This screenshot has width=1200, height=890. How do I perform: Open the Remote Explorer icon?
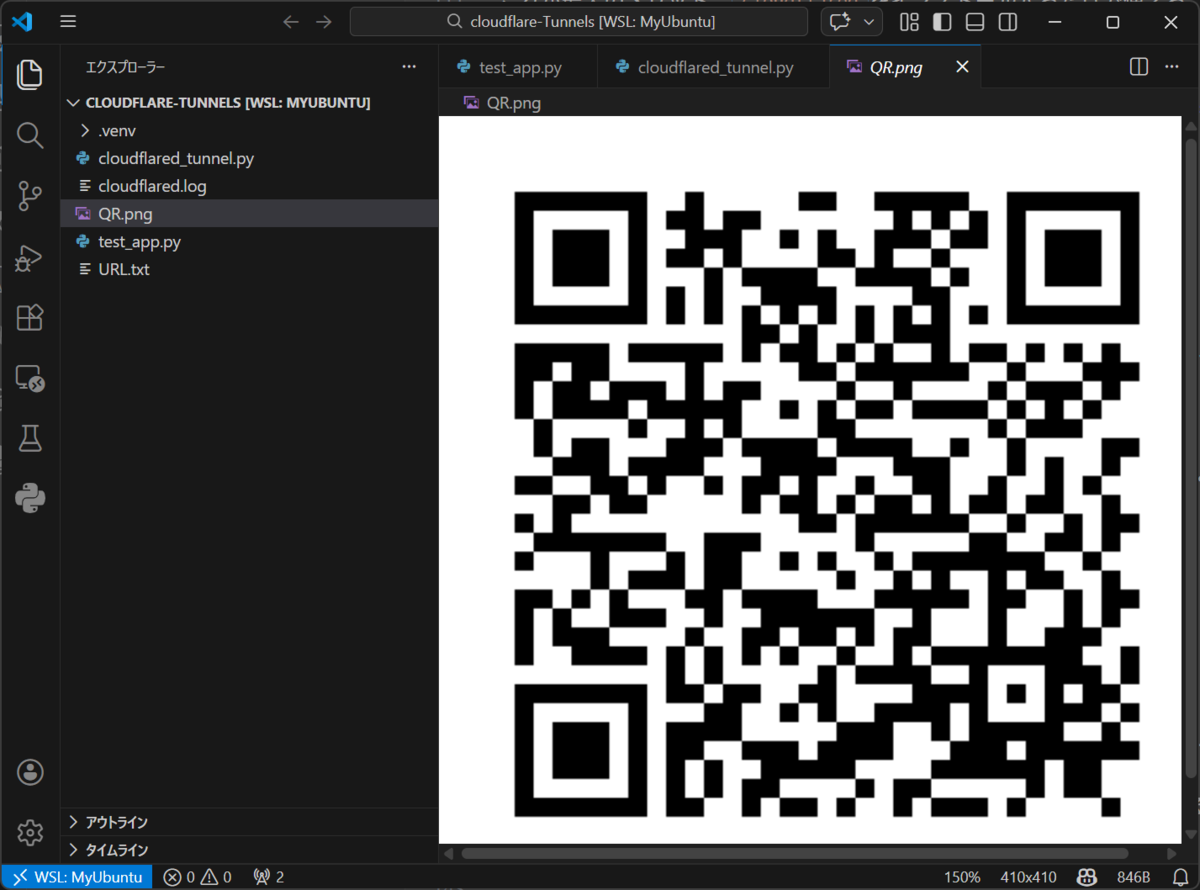pos(30,377)
